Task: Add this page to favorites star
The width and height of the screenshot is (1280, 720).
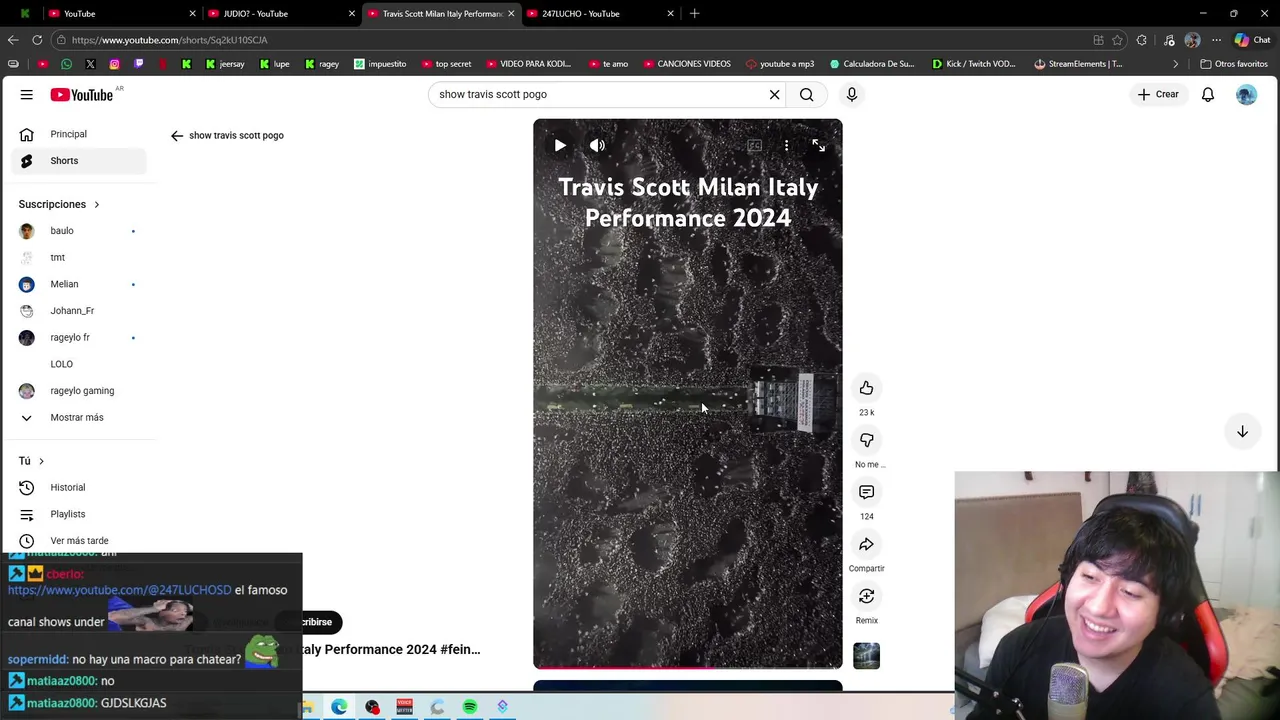Action: tap(1117, 40)
